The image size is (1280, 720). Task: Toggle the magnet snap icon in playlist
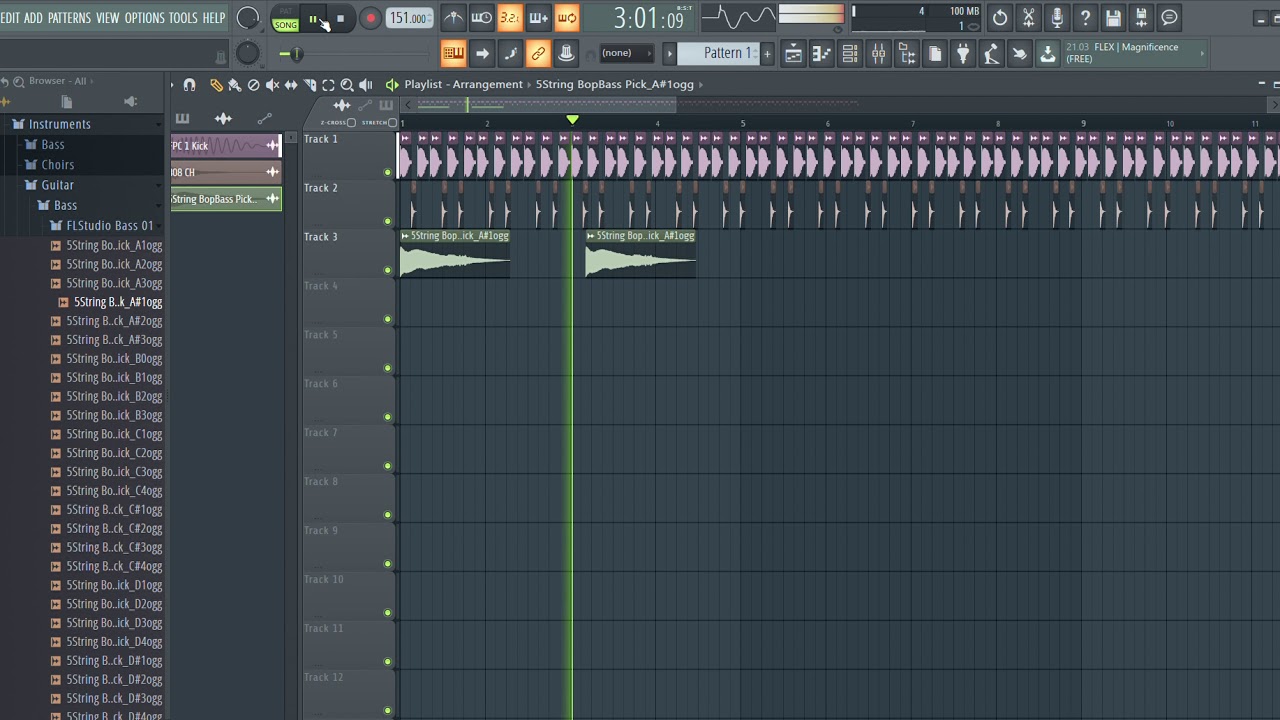pyautogui.click(x=190, y=85)
